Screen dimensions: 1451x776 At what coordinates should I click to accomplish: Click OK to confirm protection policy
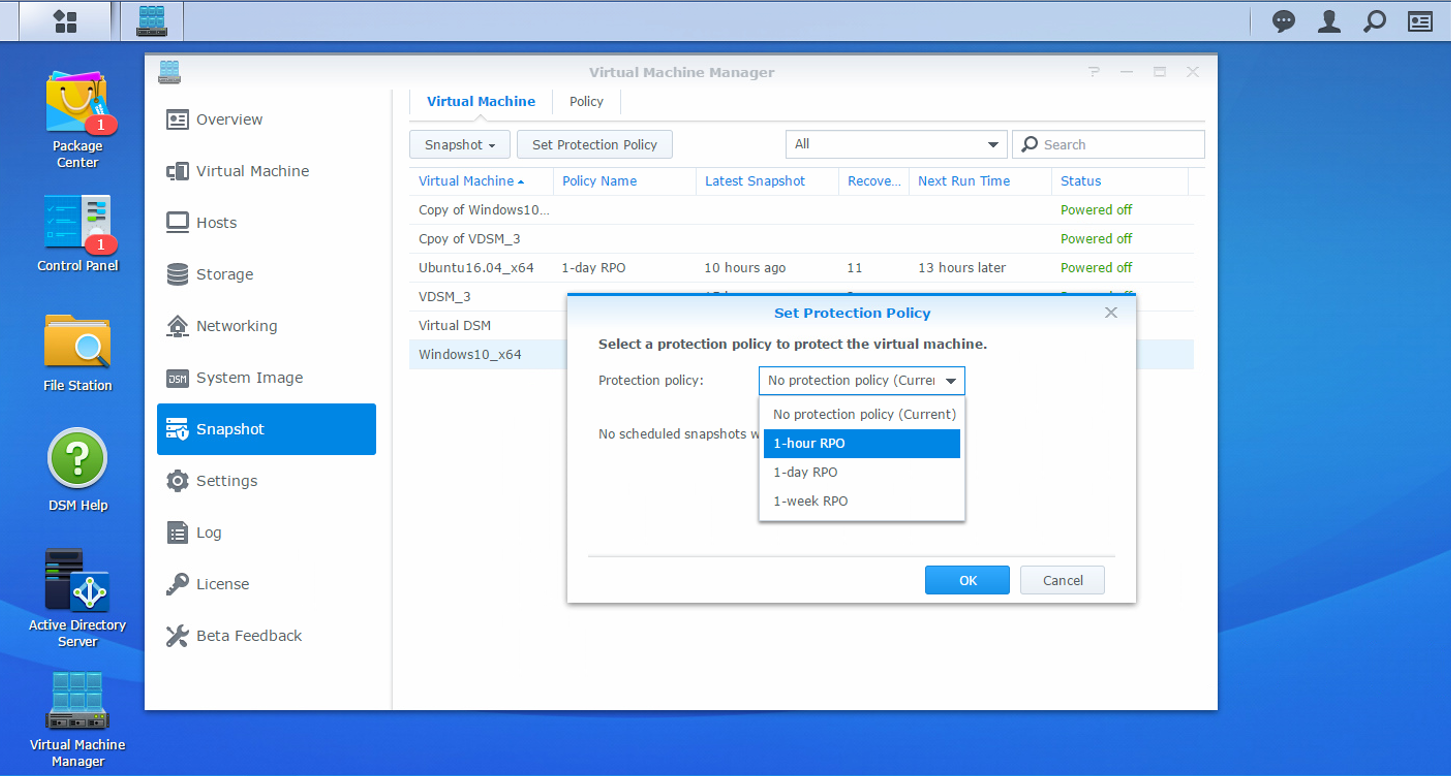click(x=967, y=580)
